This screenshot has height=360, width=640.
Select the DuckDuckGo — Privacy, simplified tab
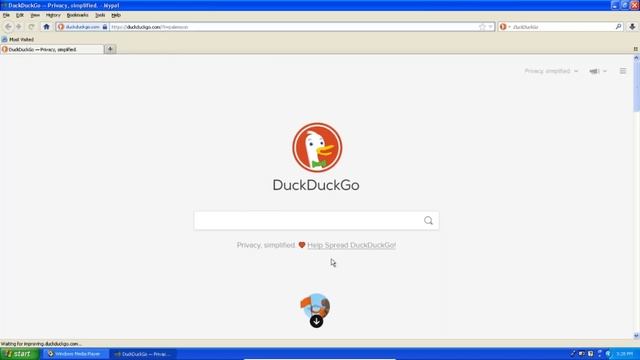[52, 49]
